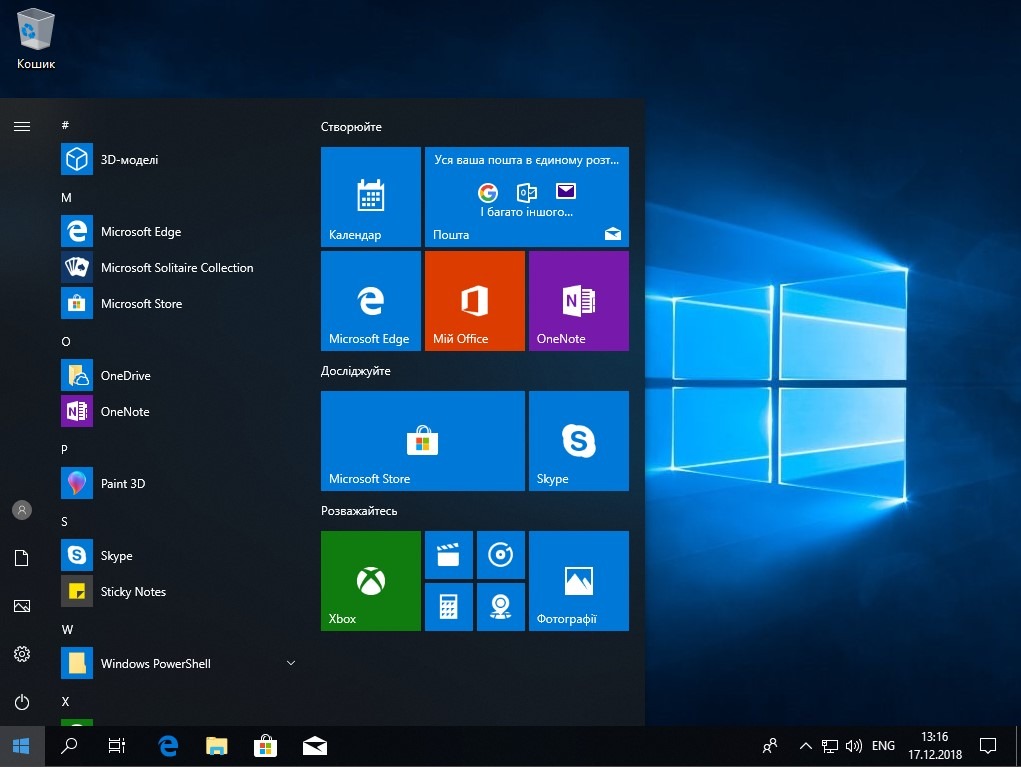The image size is (1021, 767).
Task: Close Start menu via taskbar Start button
Action: (x=21, y=746)
